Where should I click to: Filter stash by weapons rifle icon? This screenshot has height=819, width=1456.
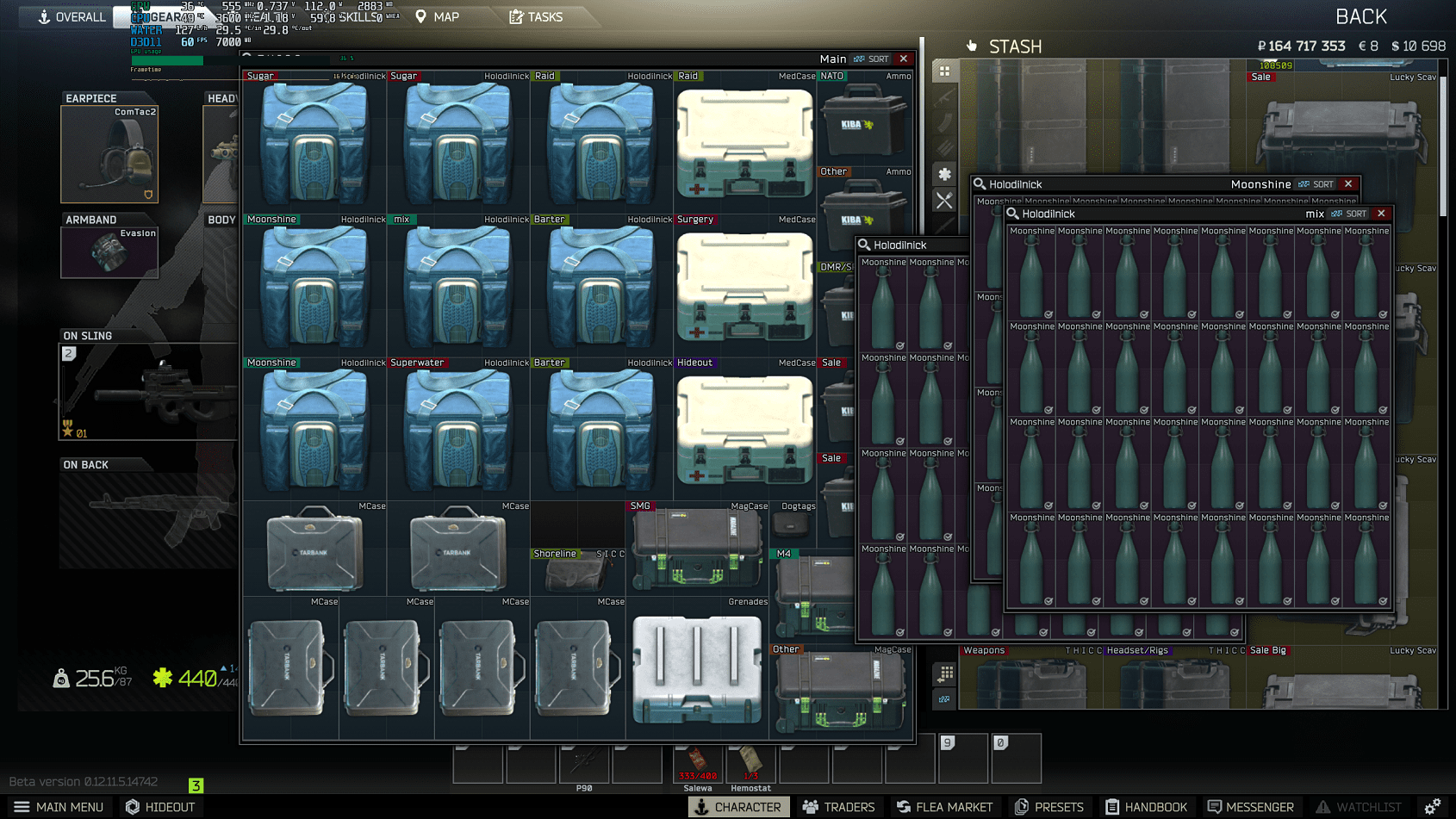(944, 97)
